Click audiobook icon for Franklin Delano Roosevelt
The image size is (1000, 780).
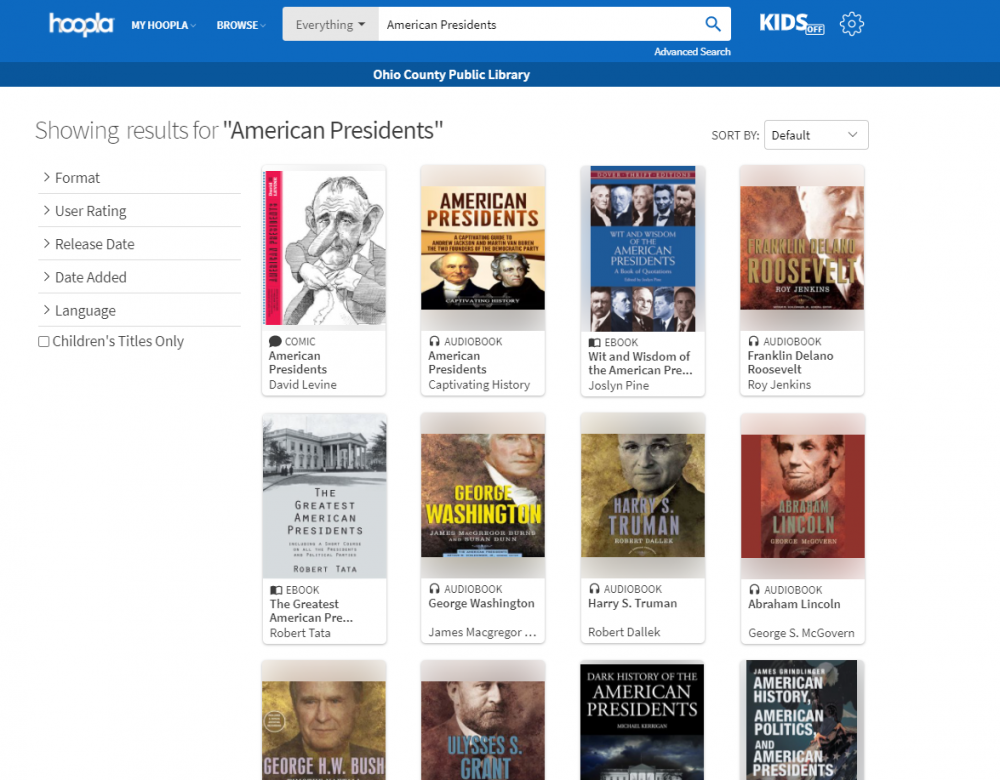[754, 341]
